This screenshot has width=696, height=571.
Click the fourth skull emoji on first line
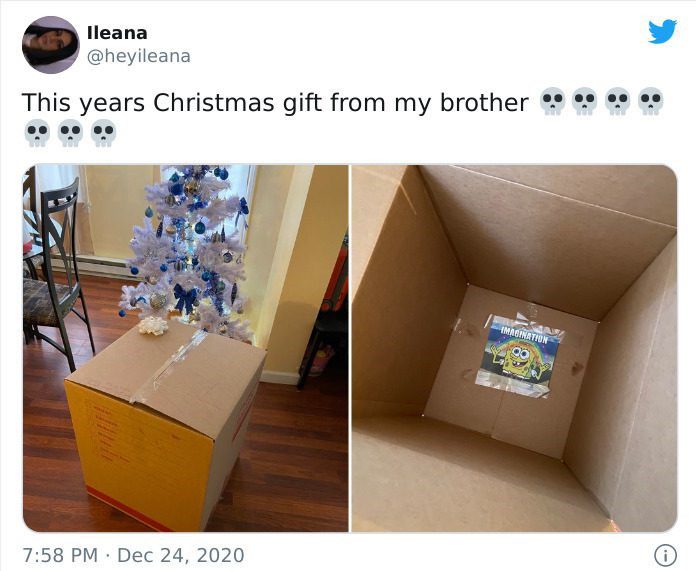(x=650, y=102)
